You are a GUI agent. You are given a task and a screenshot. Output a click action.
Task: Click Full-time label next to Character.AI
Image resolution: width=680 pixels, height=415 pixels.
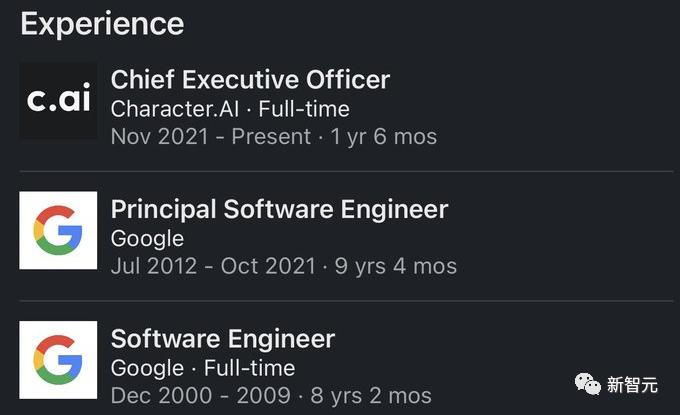(303, 108)
